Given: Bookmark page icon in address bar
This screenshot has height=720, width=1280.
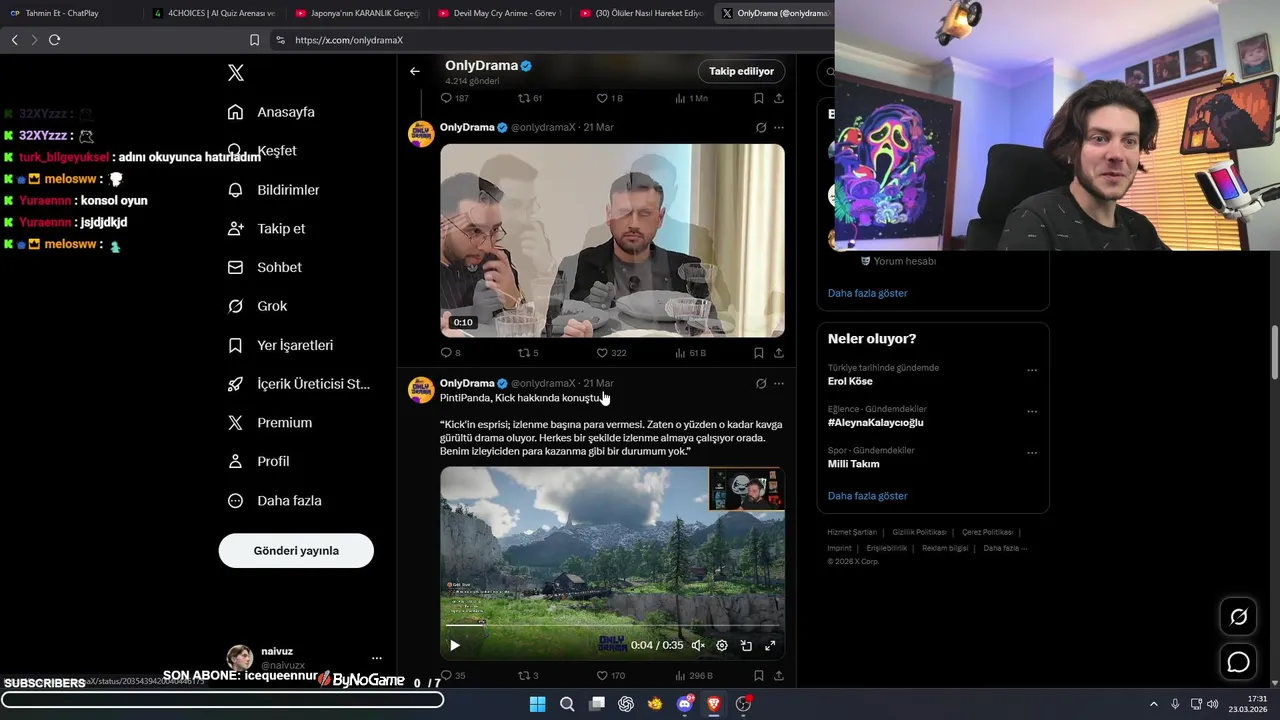Looking at the screenshot, I should pyautogui.click(x=254, y=40).
